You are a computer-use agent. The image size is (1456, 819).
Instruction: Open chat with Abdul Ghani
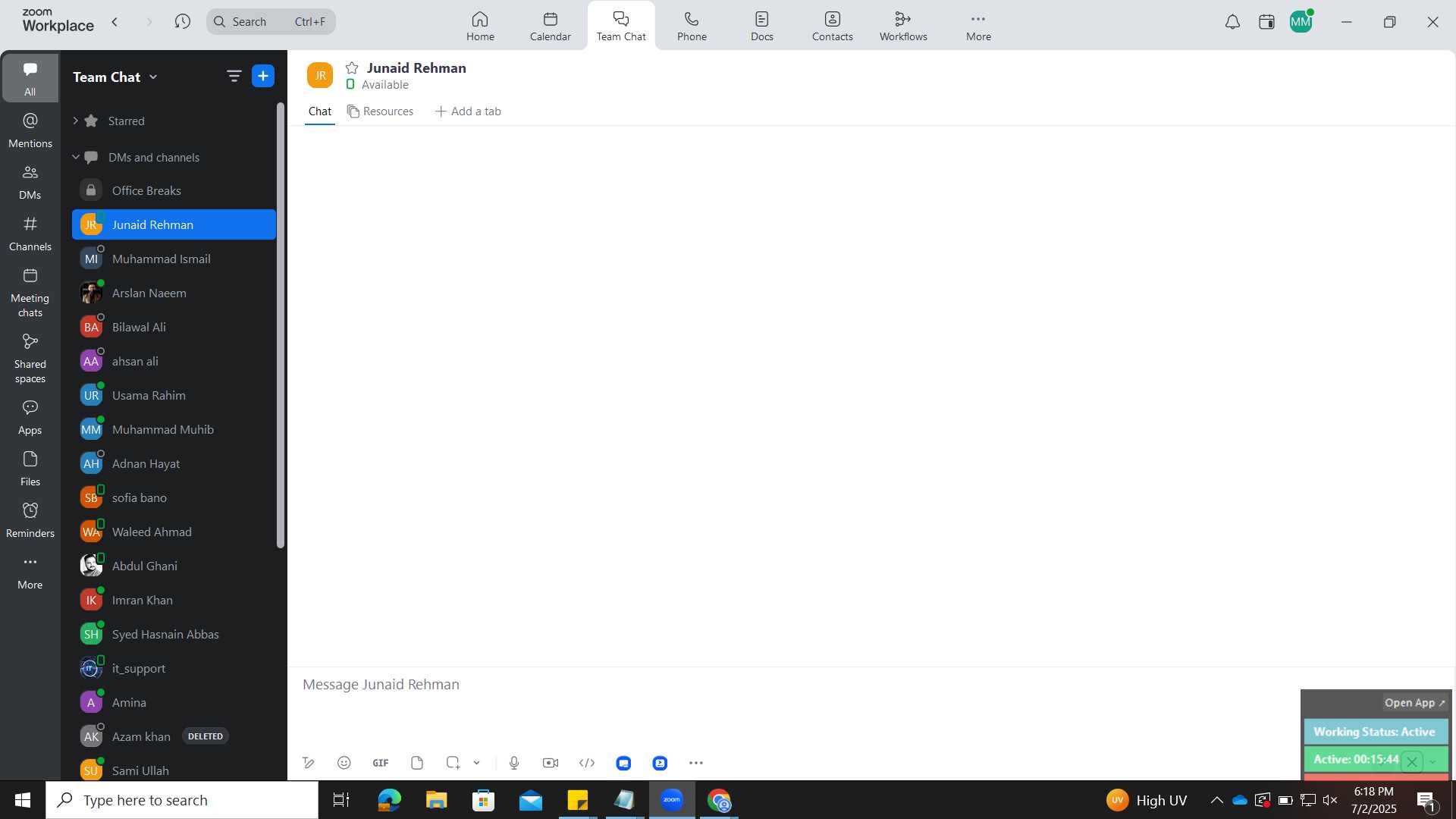(174, 566)
